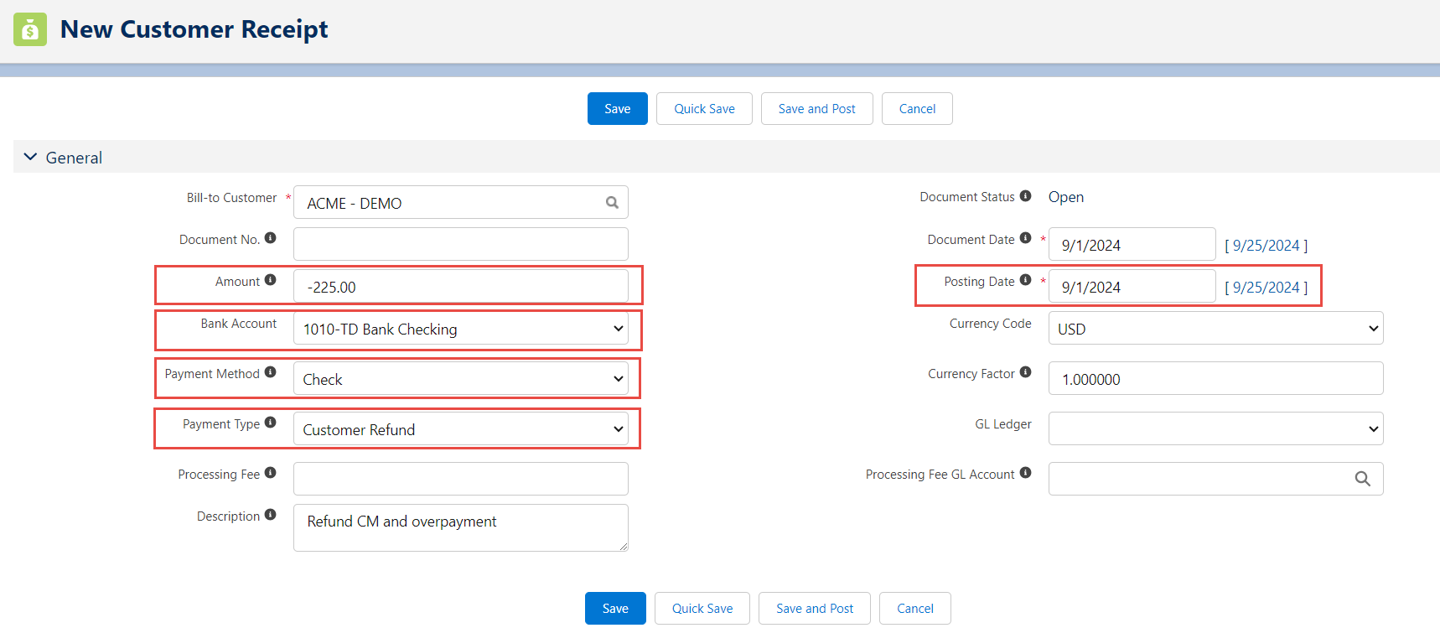Open the empty GL Ledger dropdown

pyautogui.click(x=1216, y=428)
